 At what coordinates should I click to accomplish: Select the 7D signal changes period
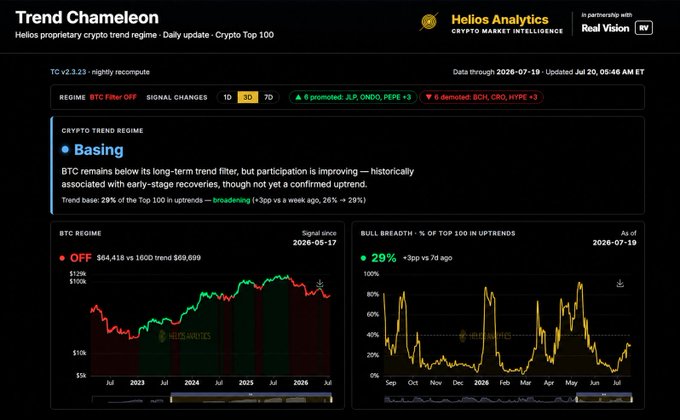click(268, 97)
